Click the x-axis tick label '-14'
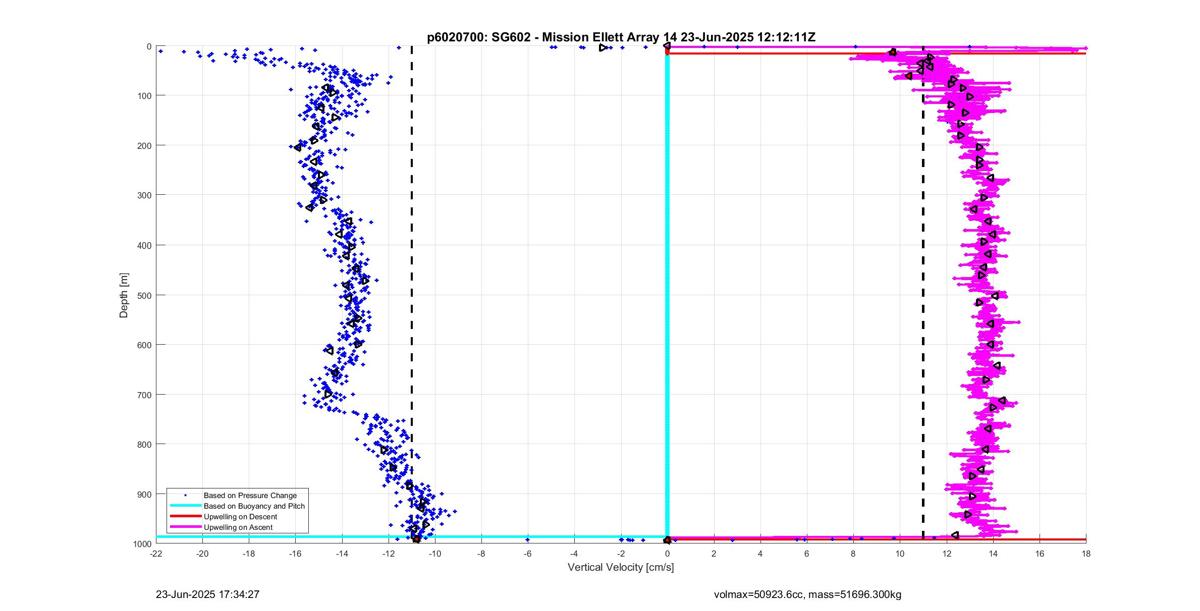The height and width of the screenshot is (611, 1200). click(x=342, y=553)
